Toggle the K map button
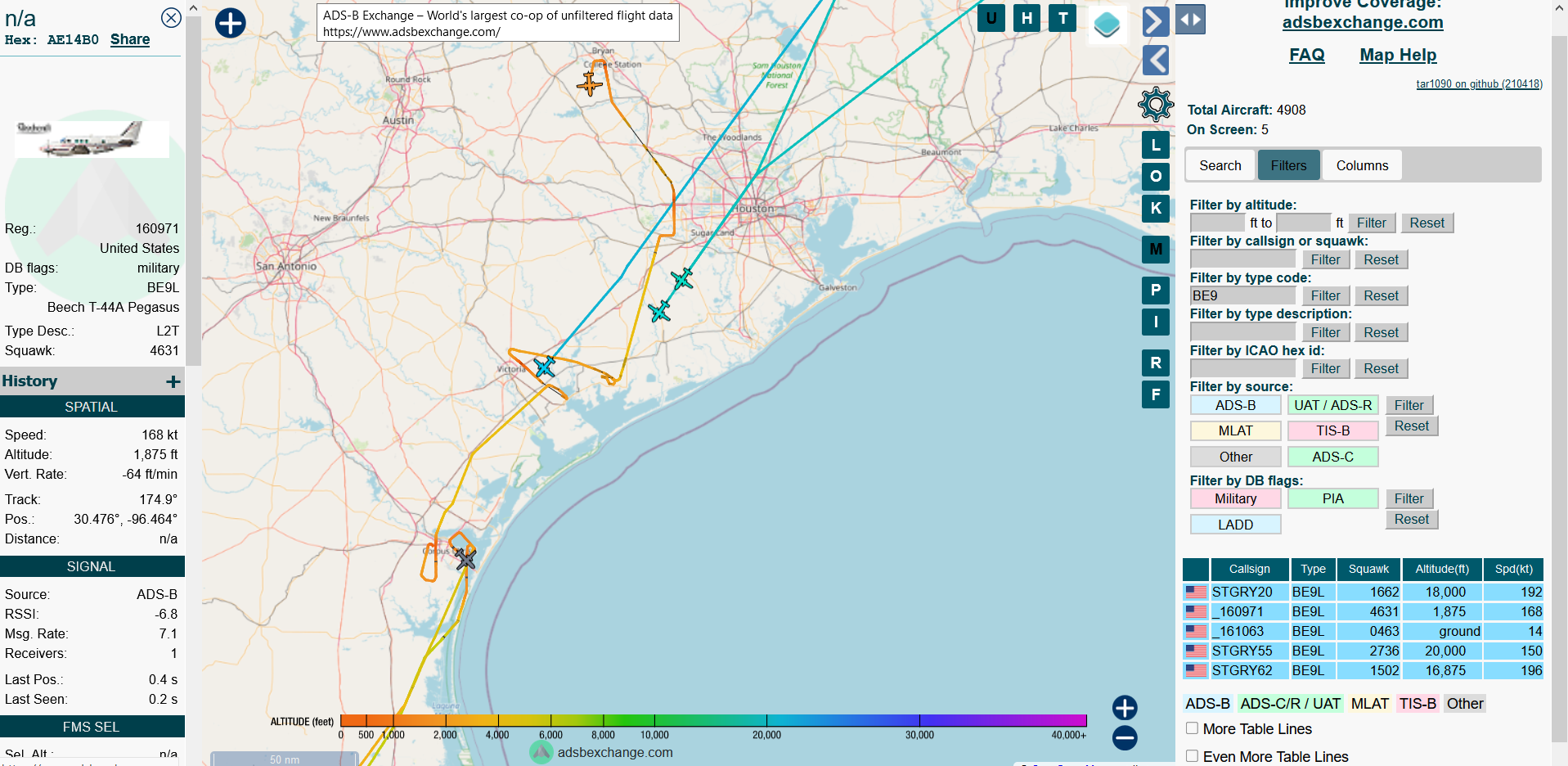This screenshot has width=1568, height=766. tap(1156, 209)
